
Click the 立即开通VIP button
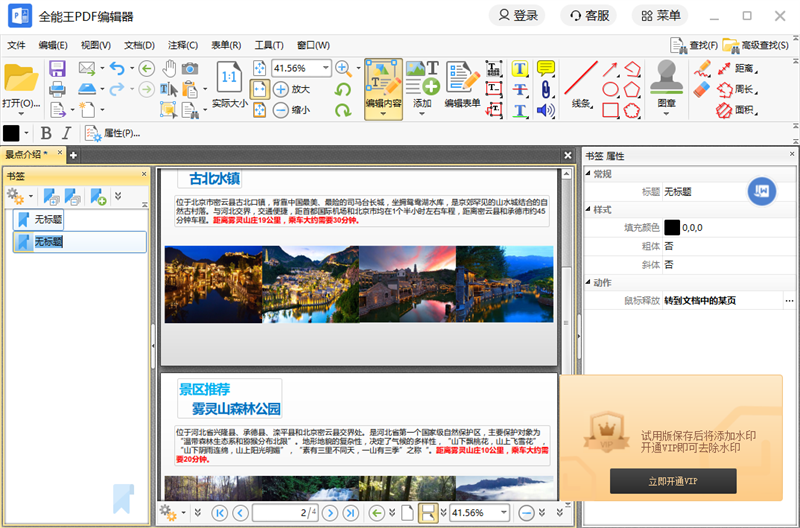(x=672, y=483)
